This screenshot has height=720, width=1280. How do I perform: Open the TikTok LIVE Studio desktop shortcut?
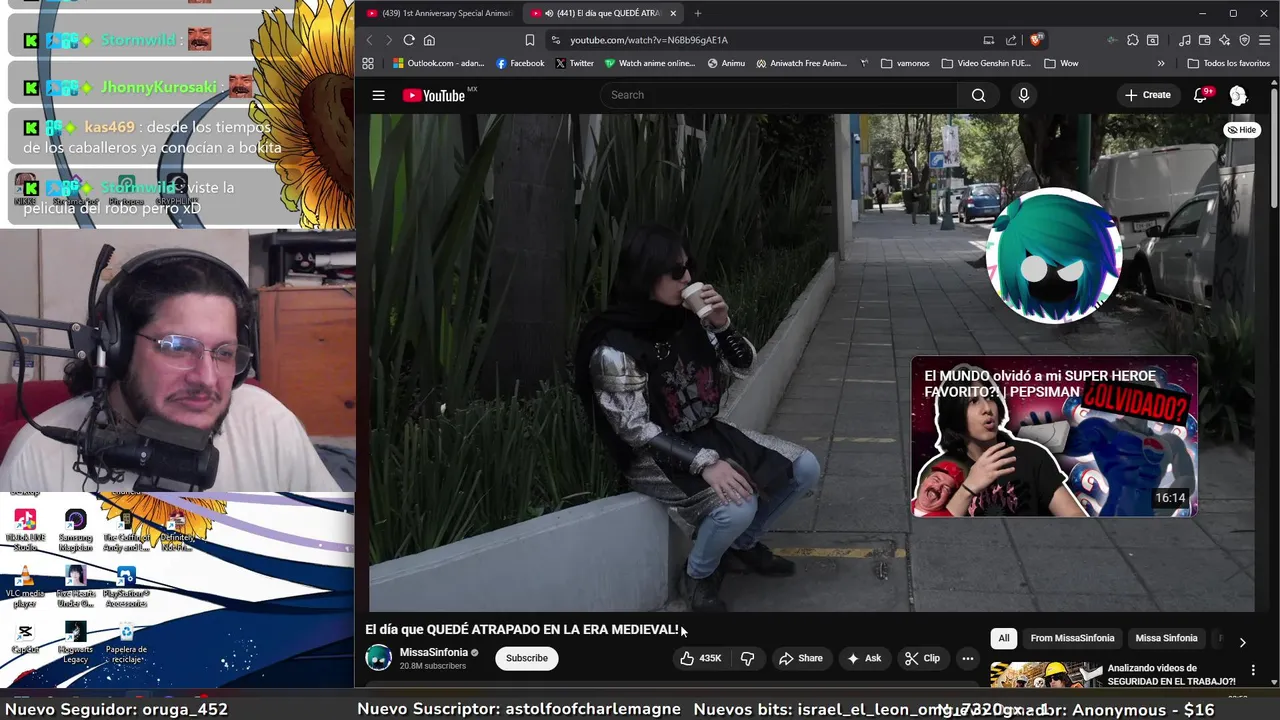pyautogui.click(x=25, y=529)
